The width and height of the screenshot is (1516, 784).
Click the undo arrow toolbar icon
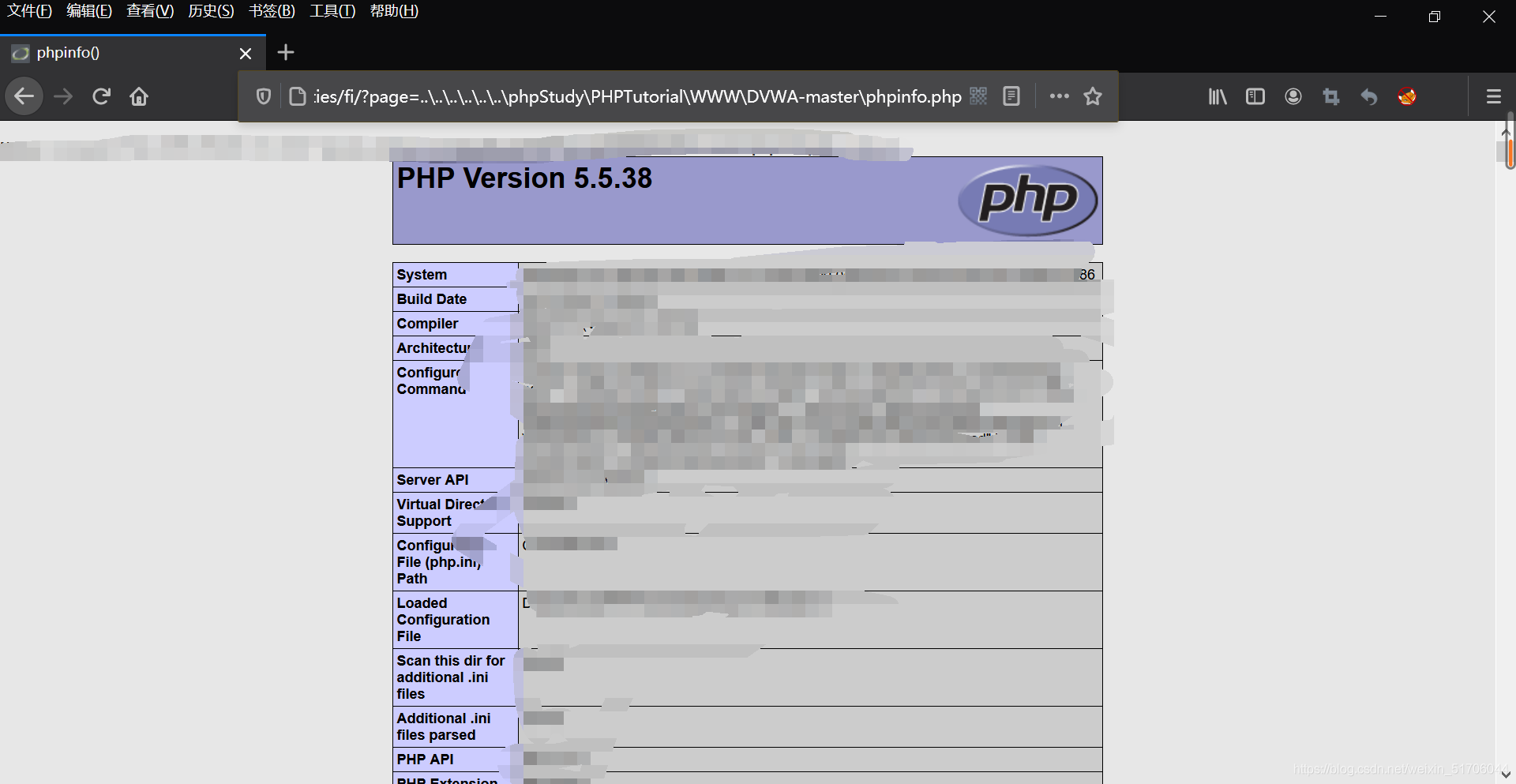click(1369, 96)
